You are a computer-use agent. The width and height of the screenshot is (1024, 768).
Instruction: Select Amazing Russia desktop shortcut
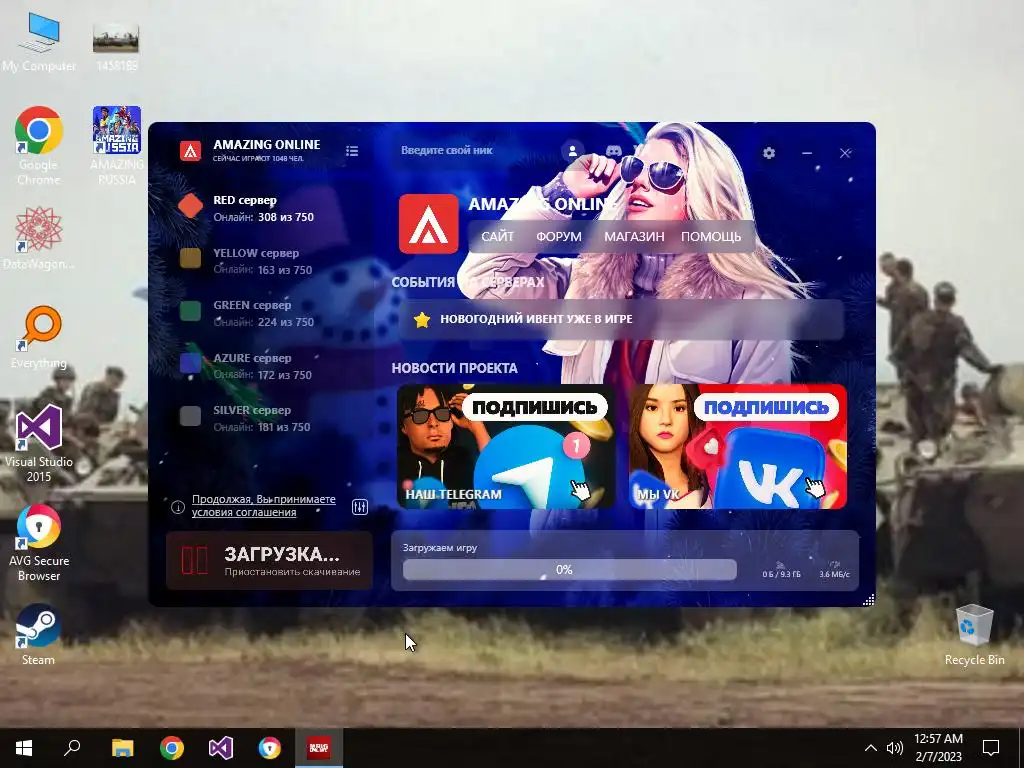(x=117, y=146)
